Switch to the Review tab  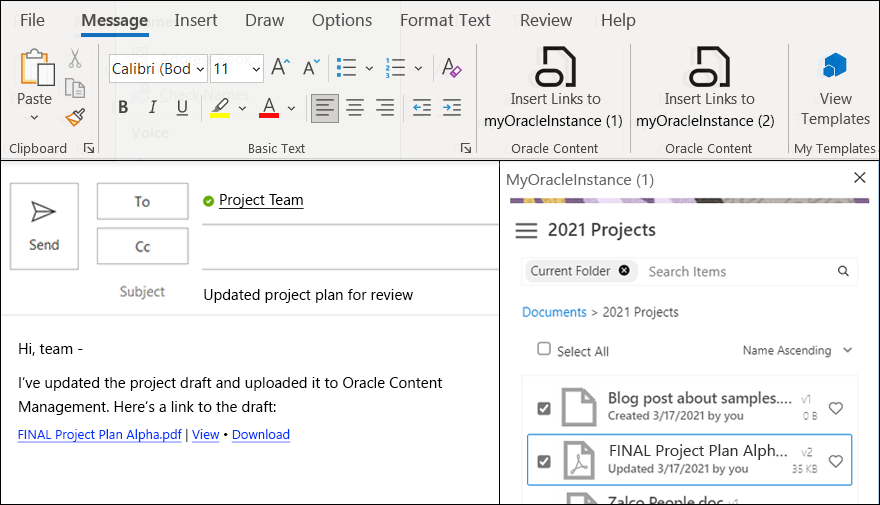[x=546, y=20]
